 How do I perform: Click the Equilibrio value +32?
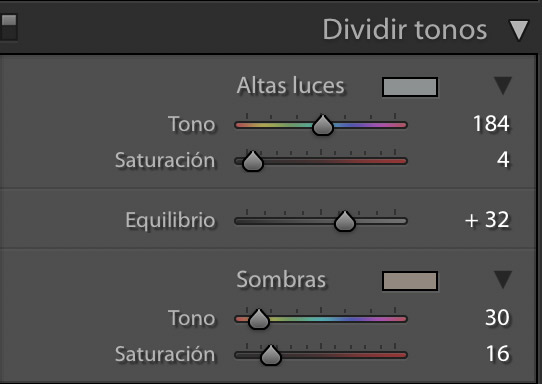tap(487, 220)
